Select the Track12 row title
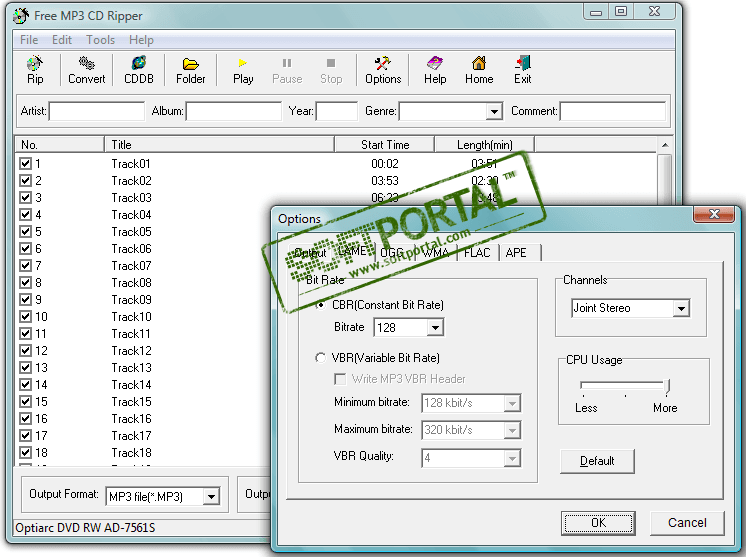746x557 pixels. (131, 351)
